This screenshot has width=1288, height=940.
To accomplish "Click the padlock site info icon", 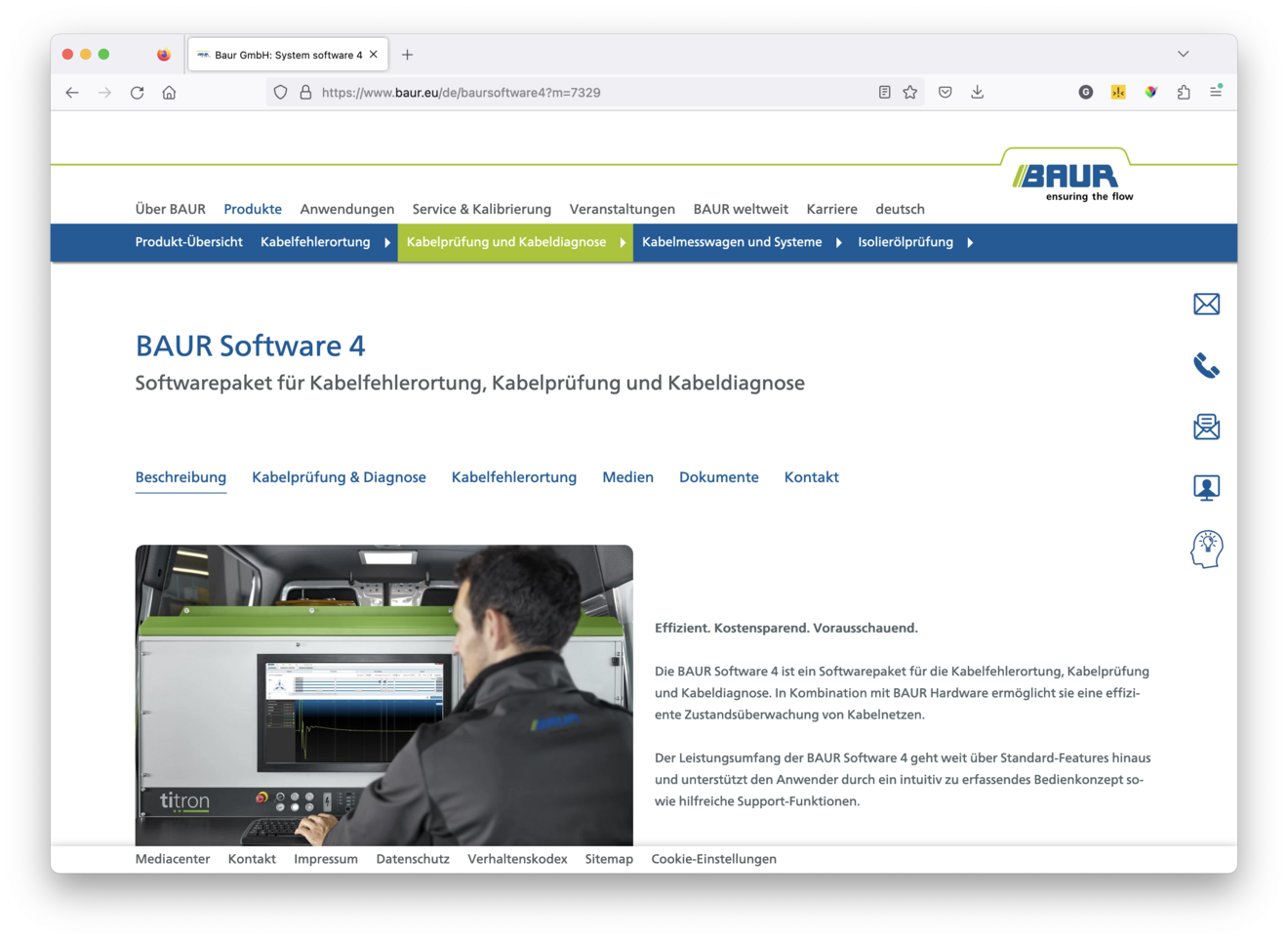I will (x=305, y=93).
